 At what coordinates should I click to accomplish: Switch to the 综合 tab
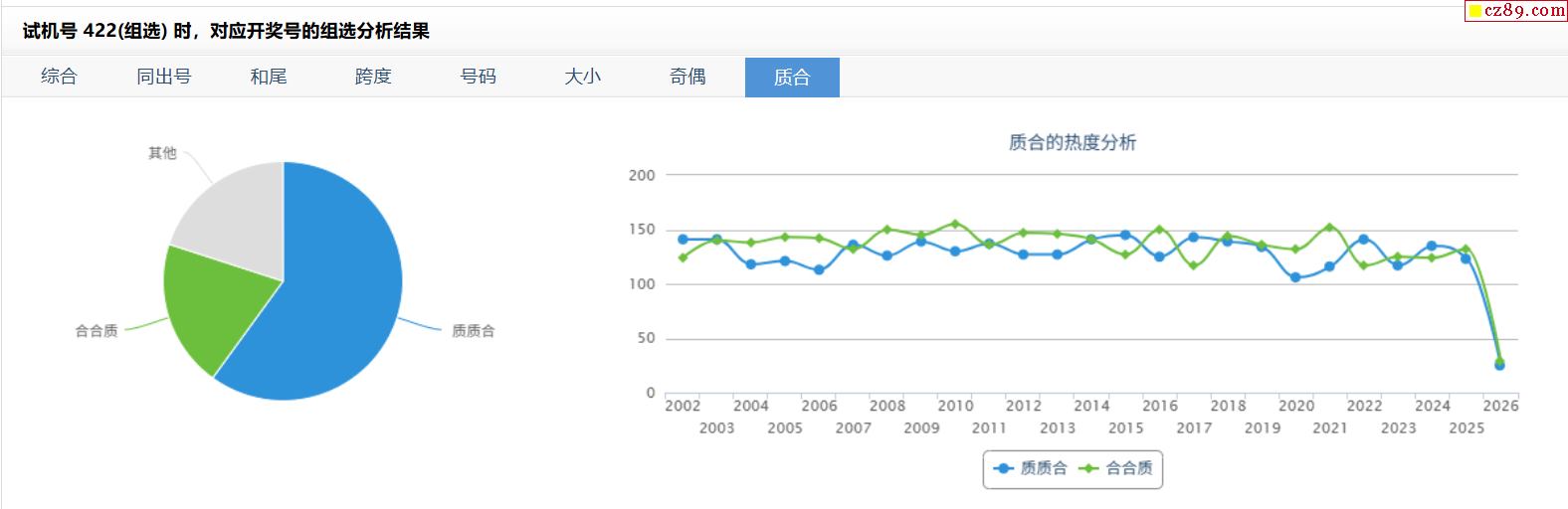pyautogui.click(x=59, y=77)
